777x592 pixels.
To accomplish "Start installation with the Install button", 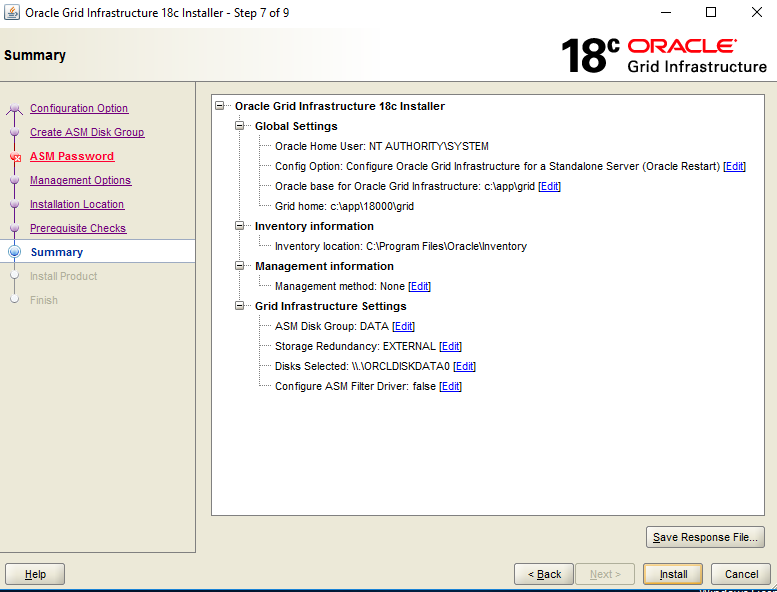I will pos(673,574).
